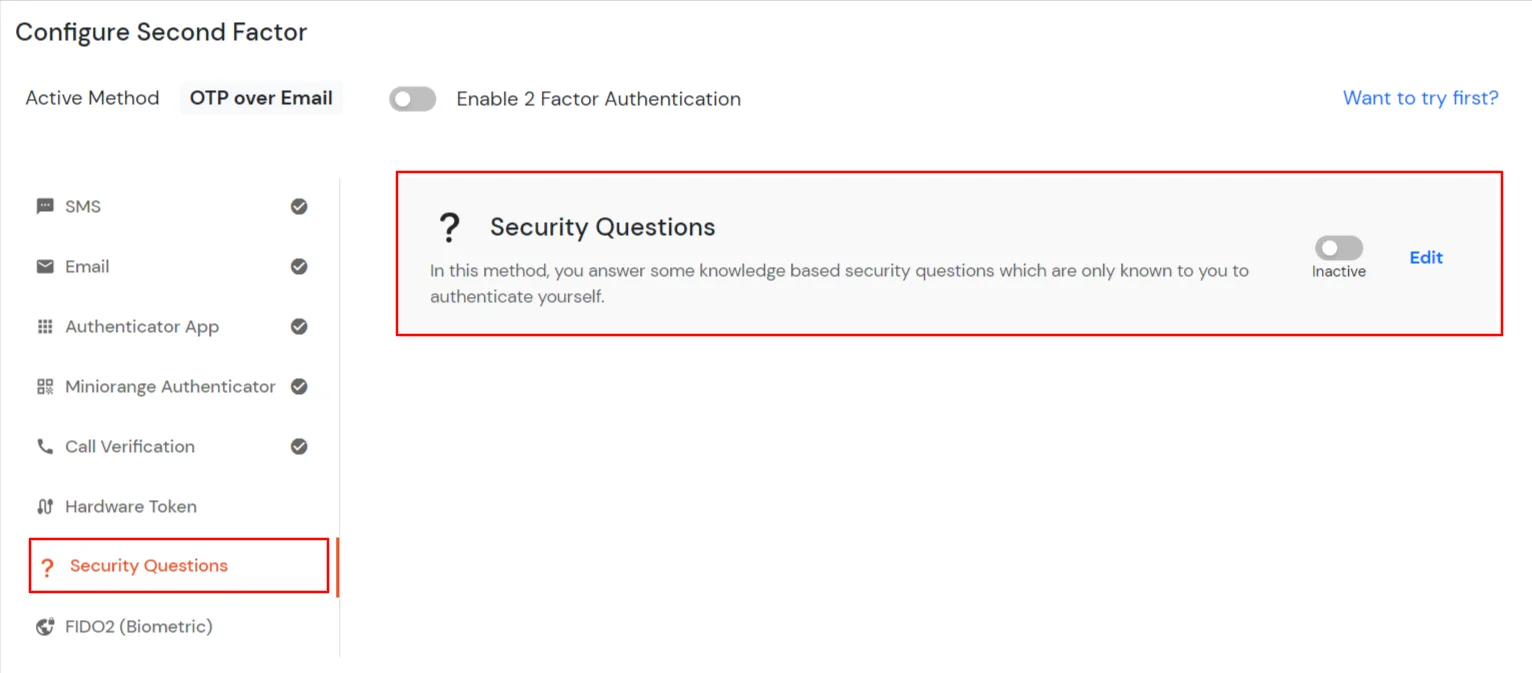Open the Hardware Token method
Image resolution: width=1532 pixels, height=673 pixels.
pyautogui.click(x=129, y=506)
